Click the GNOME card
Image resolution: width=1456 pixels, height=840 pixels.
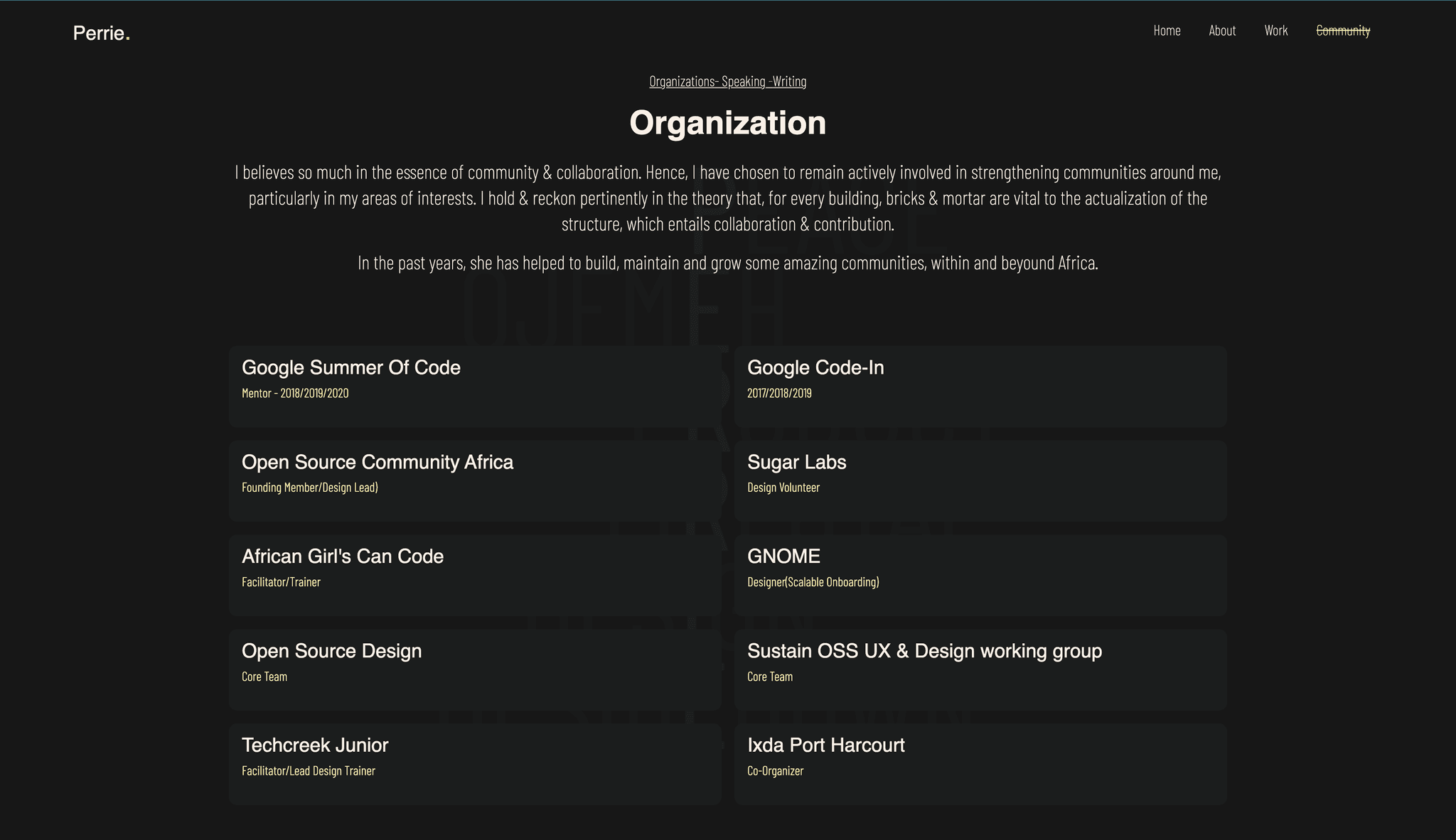980,575
